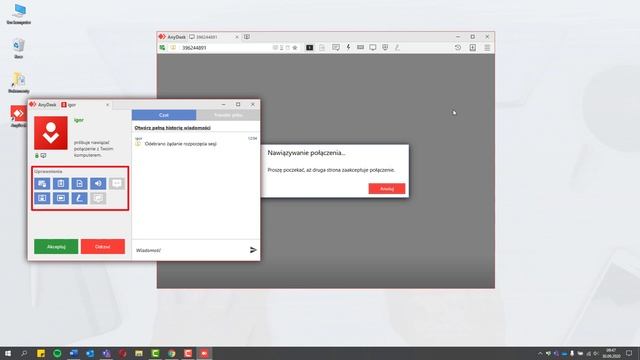
Task: Click the download/install icon in toolbar
Action: 473,48
